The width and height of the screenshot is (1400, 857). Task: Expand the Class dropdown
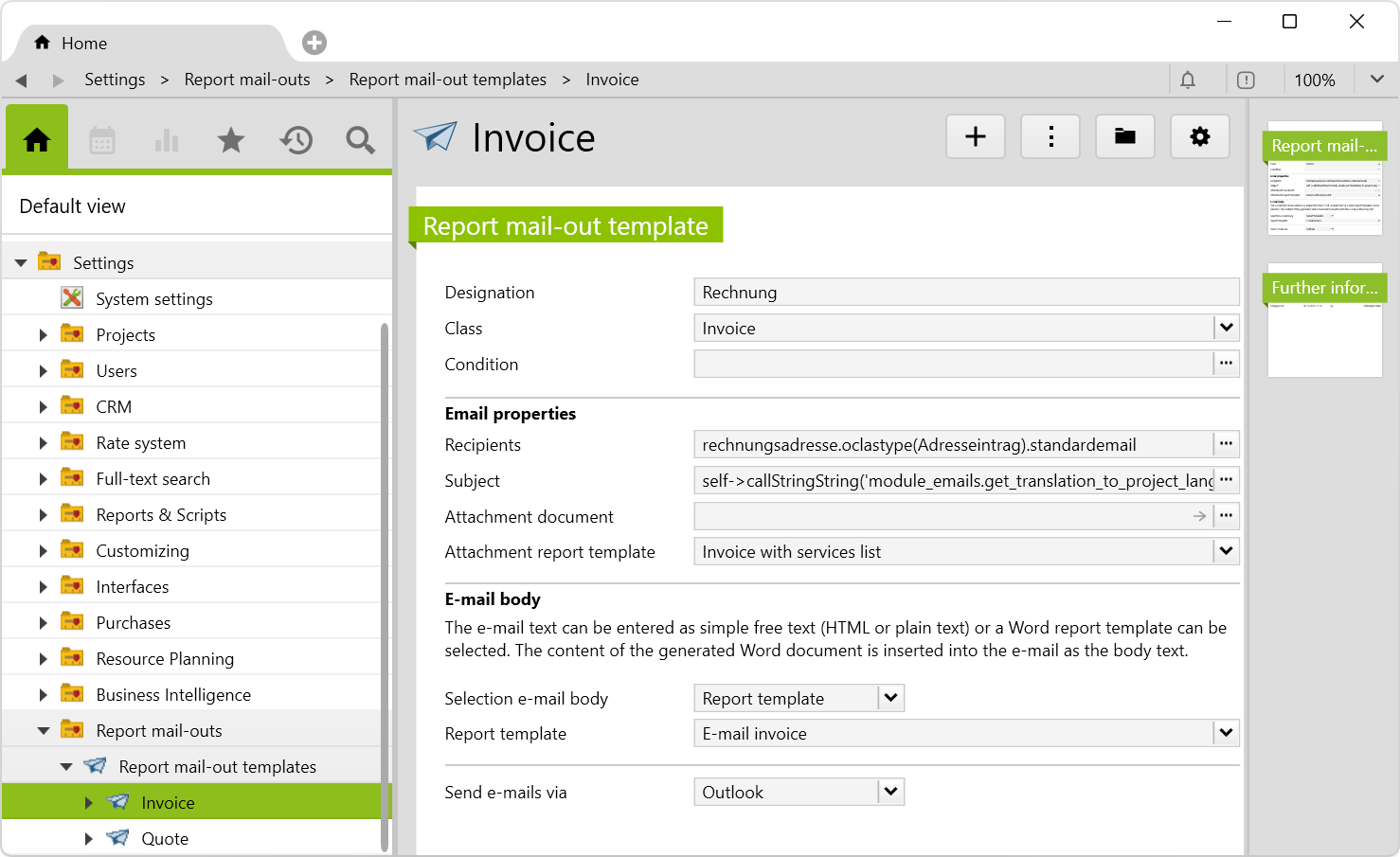(x=1227, y=328)
